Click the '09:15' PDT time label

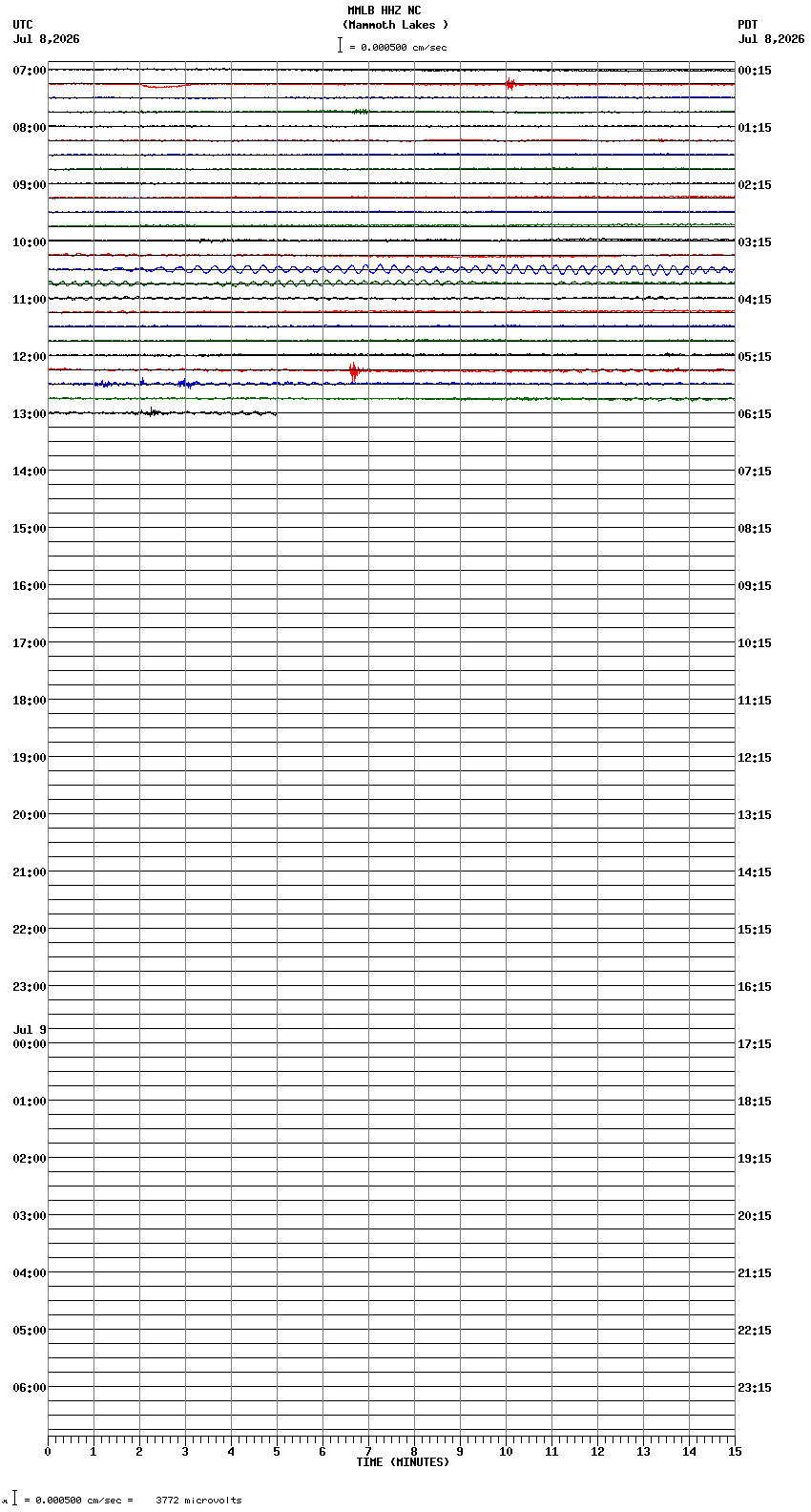pos(755,586)
